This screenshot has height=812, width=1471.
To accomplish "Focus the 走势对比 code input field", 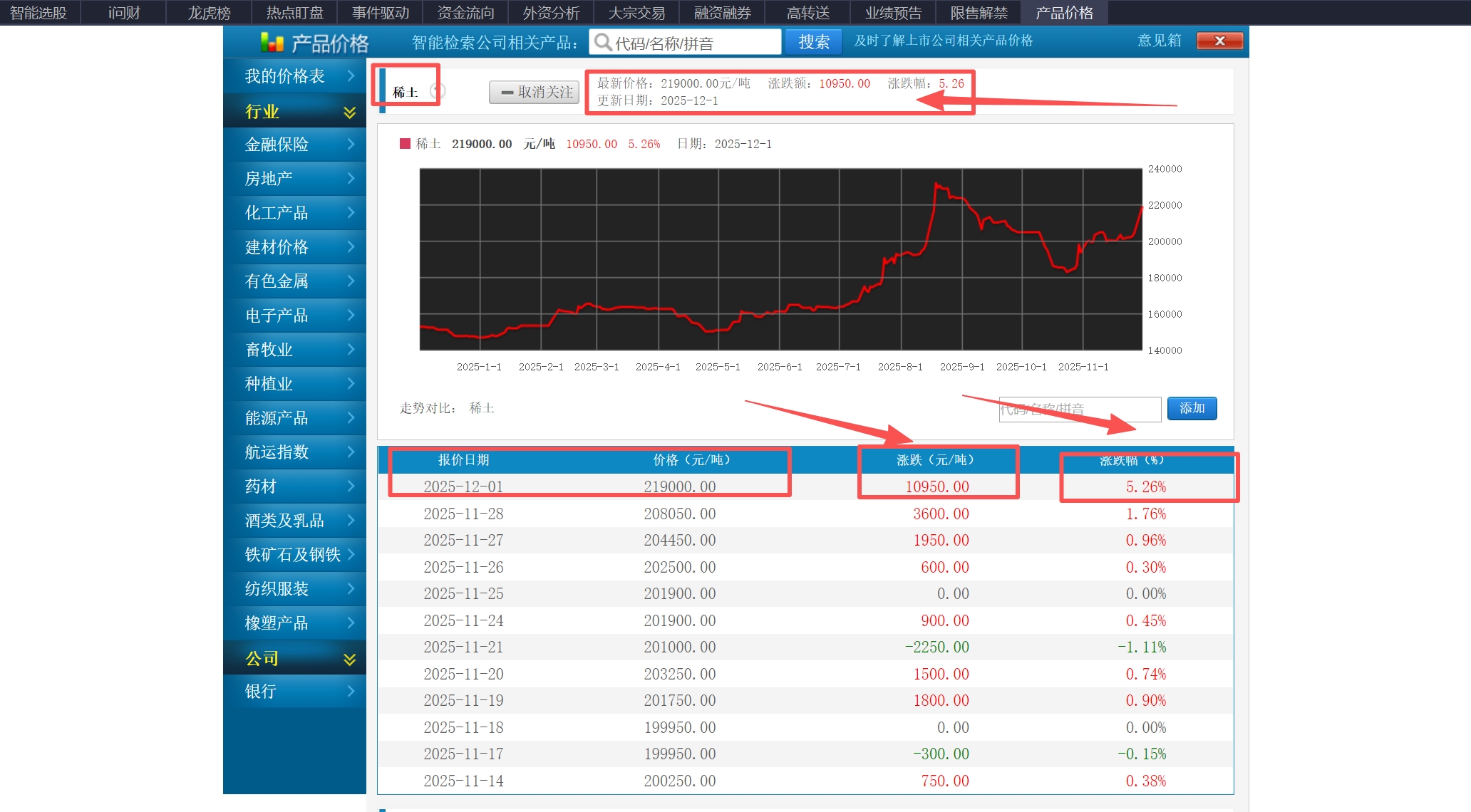I will tap(1079, 409).
